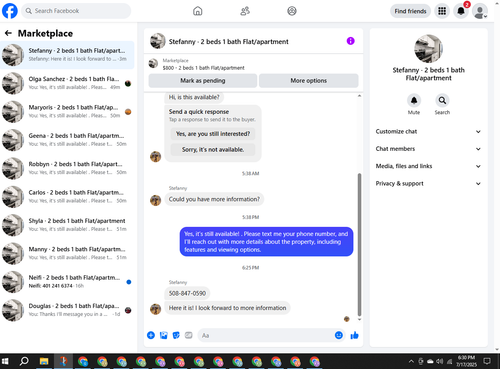Image resolution: width=500 pixels, height=369 pixels.
Task: Click message 'Could you have more information?'
Action: tap(214, 199)
